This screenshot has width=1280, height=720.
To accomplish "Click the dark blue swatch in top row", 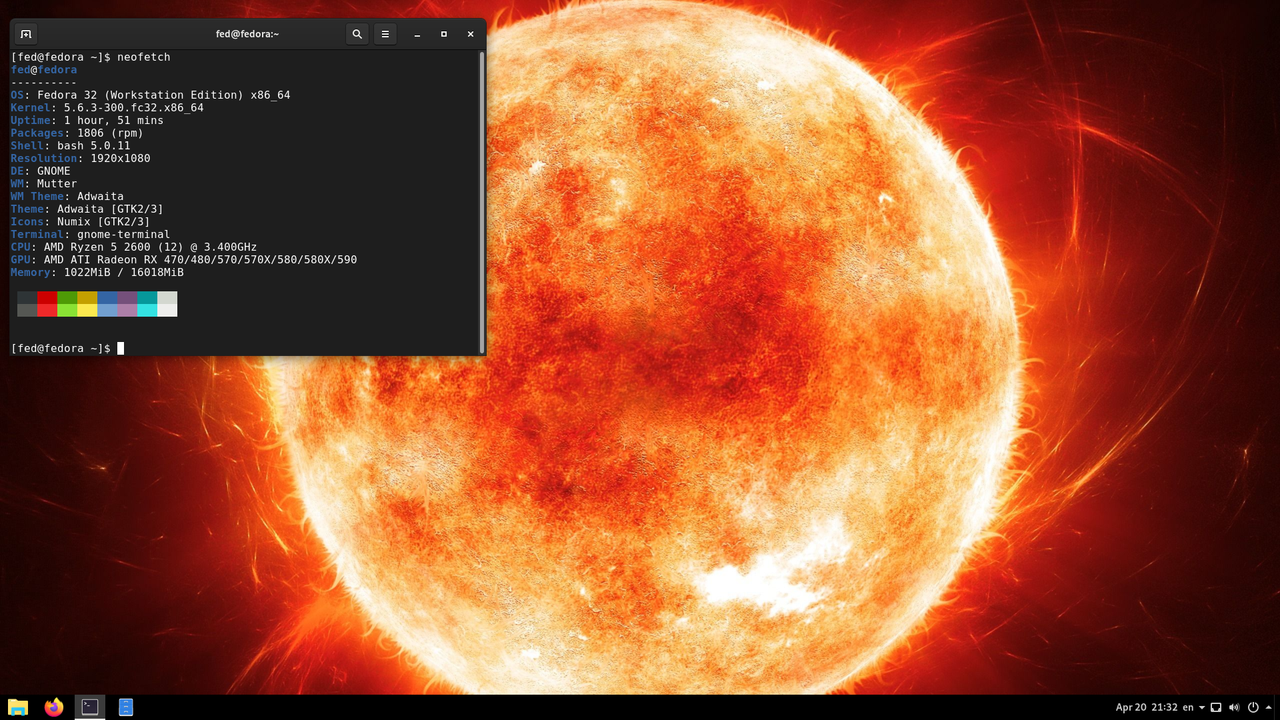I will pyautogui.click(x=107, y=297).
